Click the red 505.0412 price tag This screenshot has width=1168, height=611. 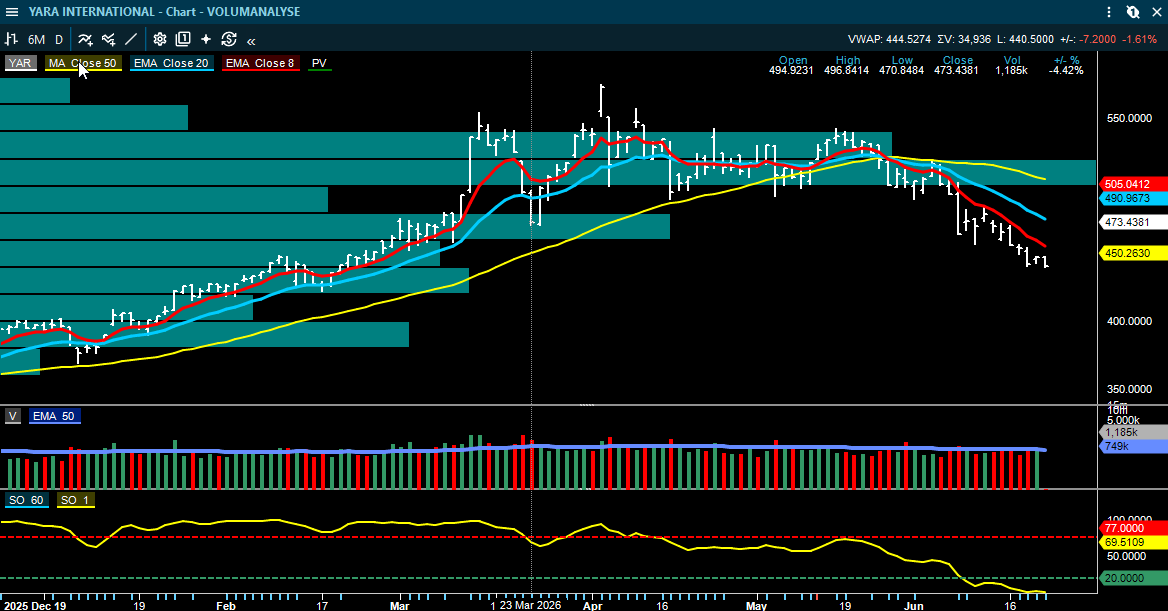1132,184
